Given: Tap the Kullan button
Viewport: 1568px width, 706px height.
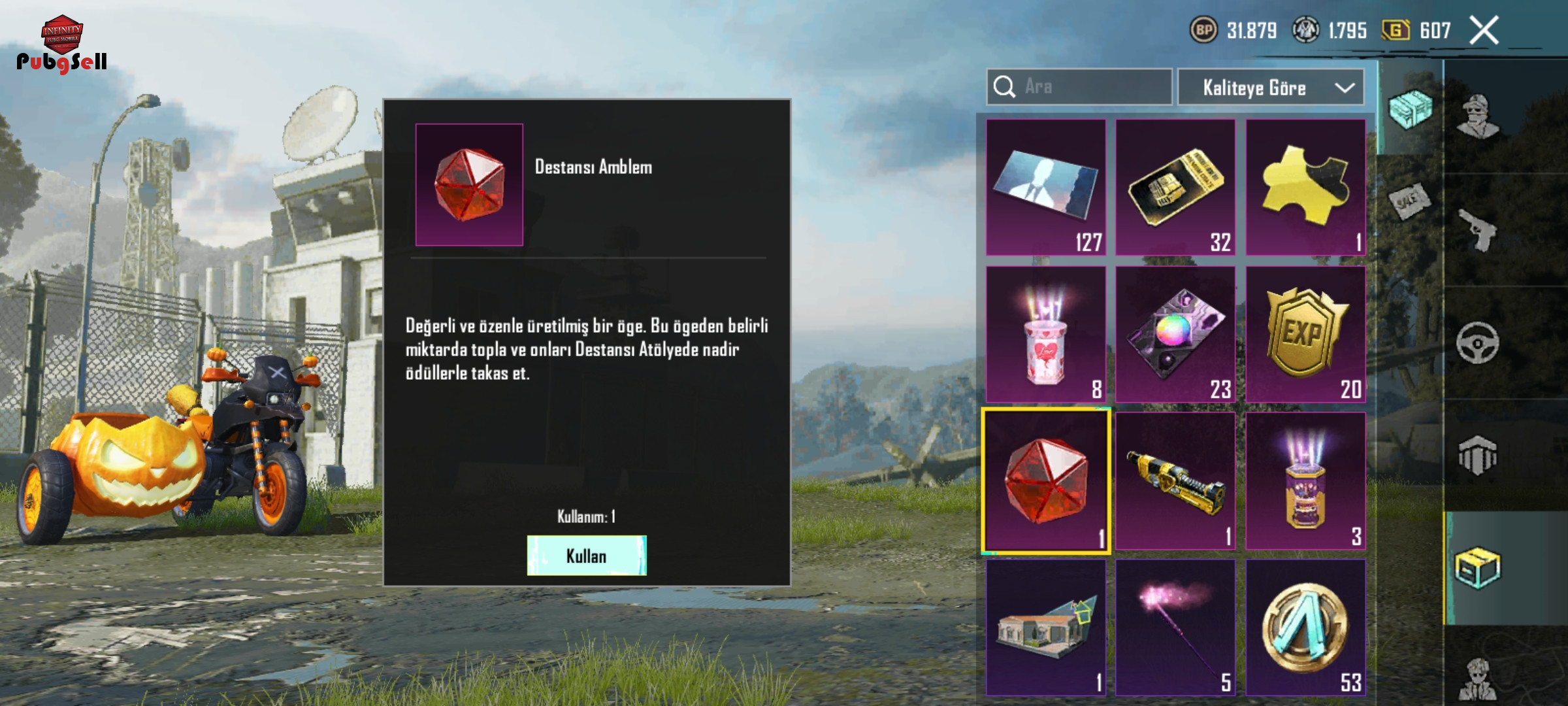Looking at the screenshot, I should coord(587,556).
